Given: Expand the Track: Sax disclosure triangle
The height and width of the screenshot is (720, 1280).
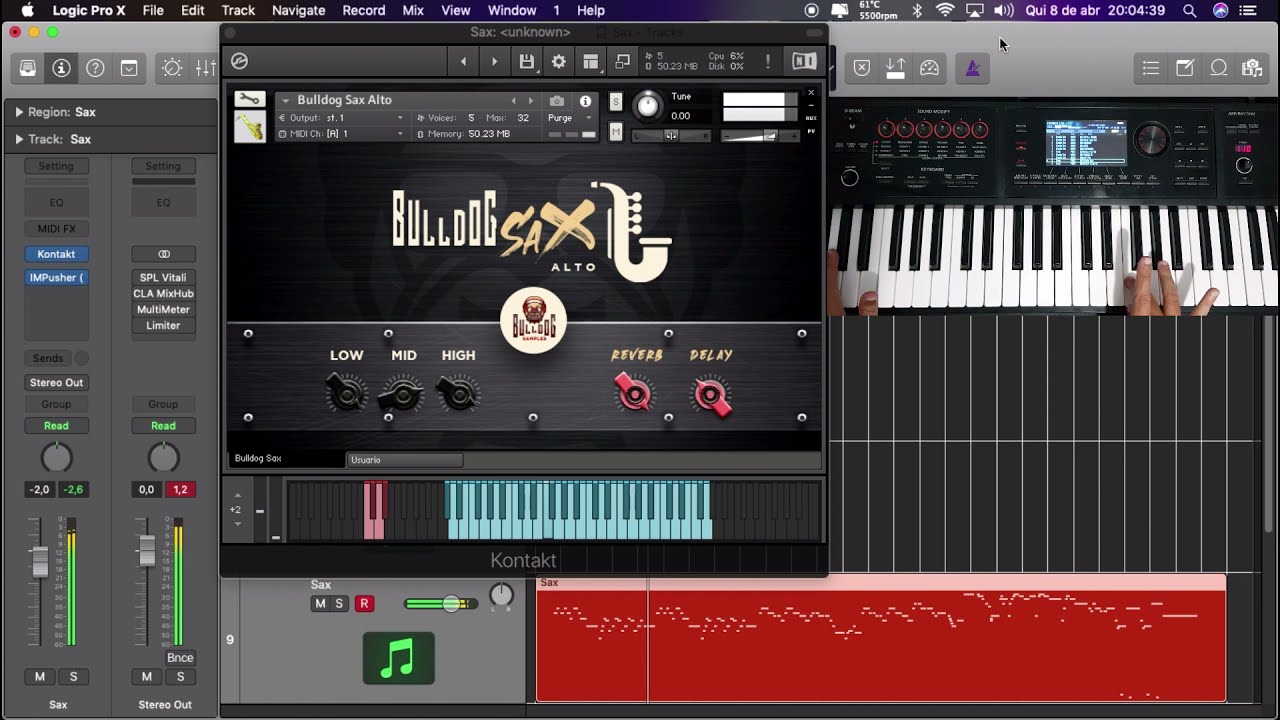Looking at the screenshot, I should point(19,139).
